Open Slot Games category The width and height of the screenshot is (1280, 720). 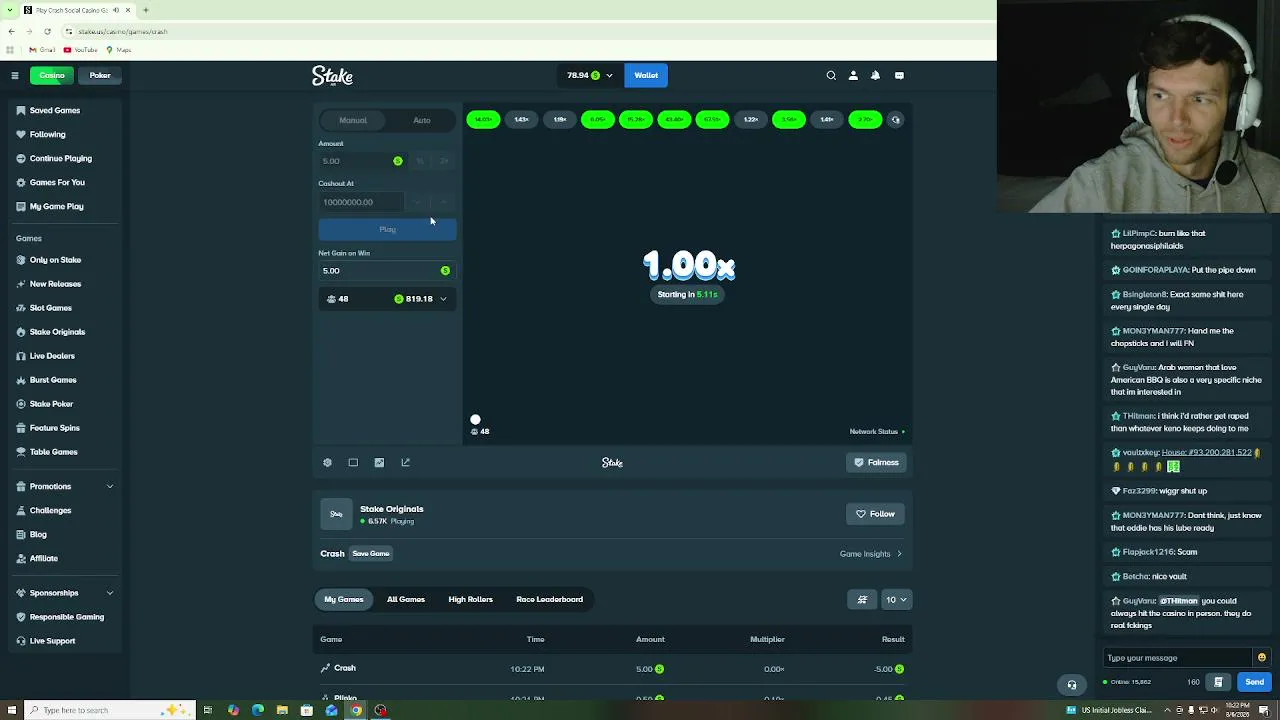(50, 308)
